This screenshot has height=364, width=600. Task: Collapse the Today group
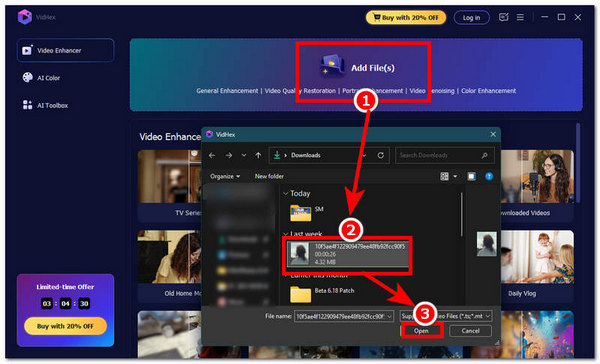click(285, 194)
